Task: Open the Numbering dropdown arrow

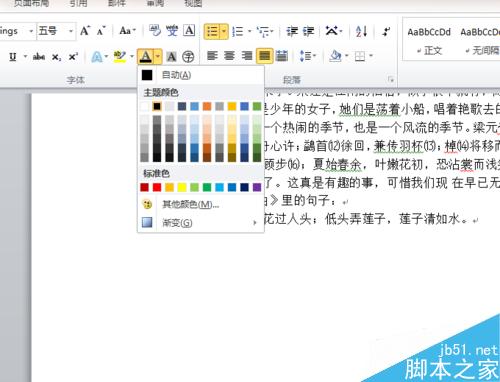Action: [x=249, y=32]
